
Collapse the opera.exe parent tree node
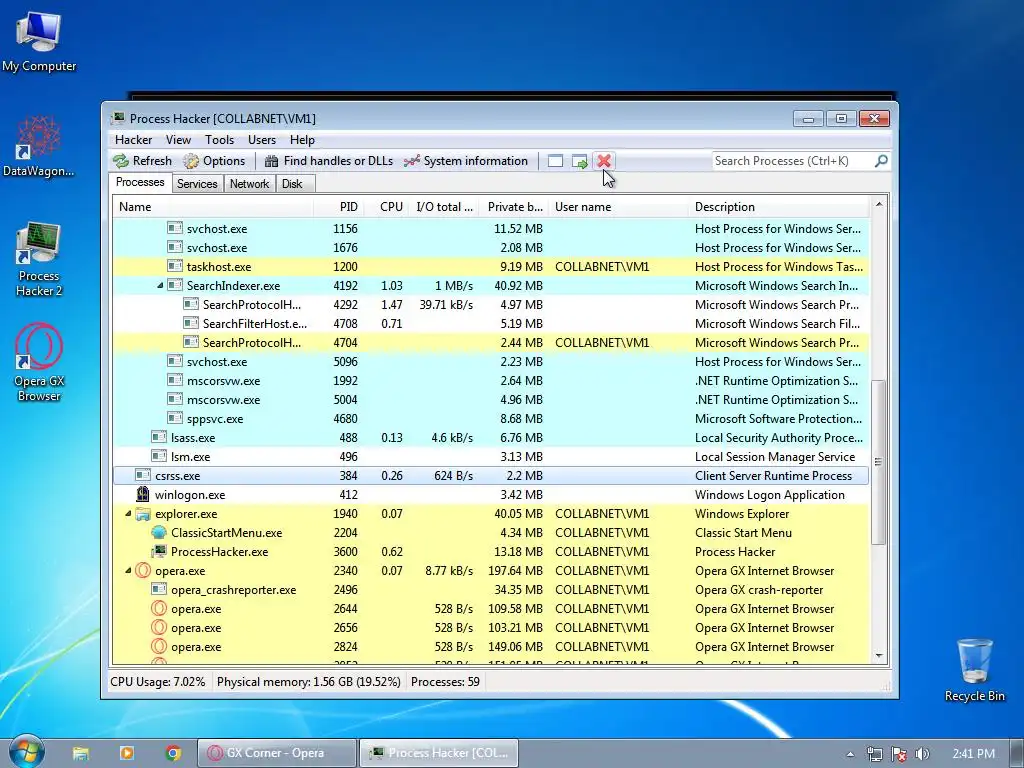128,571
